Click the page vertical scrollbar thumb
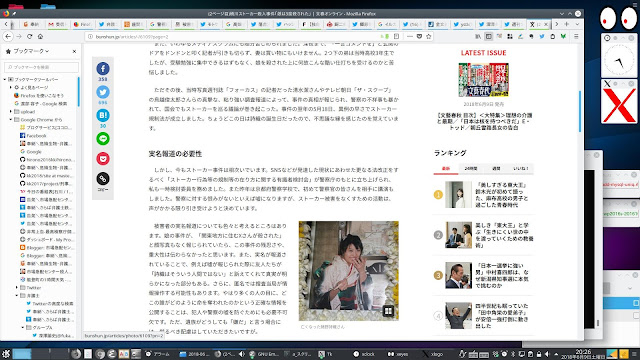This screenshot has height=360, width=640. coord(580,111)
